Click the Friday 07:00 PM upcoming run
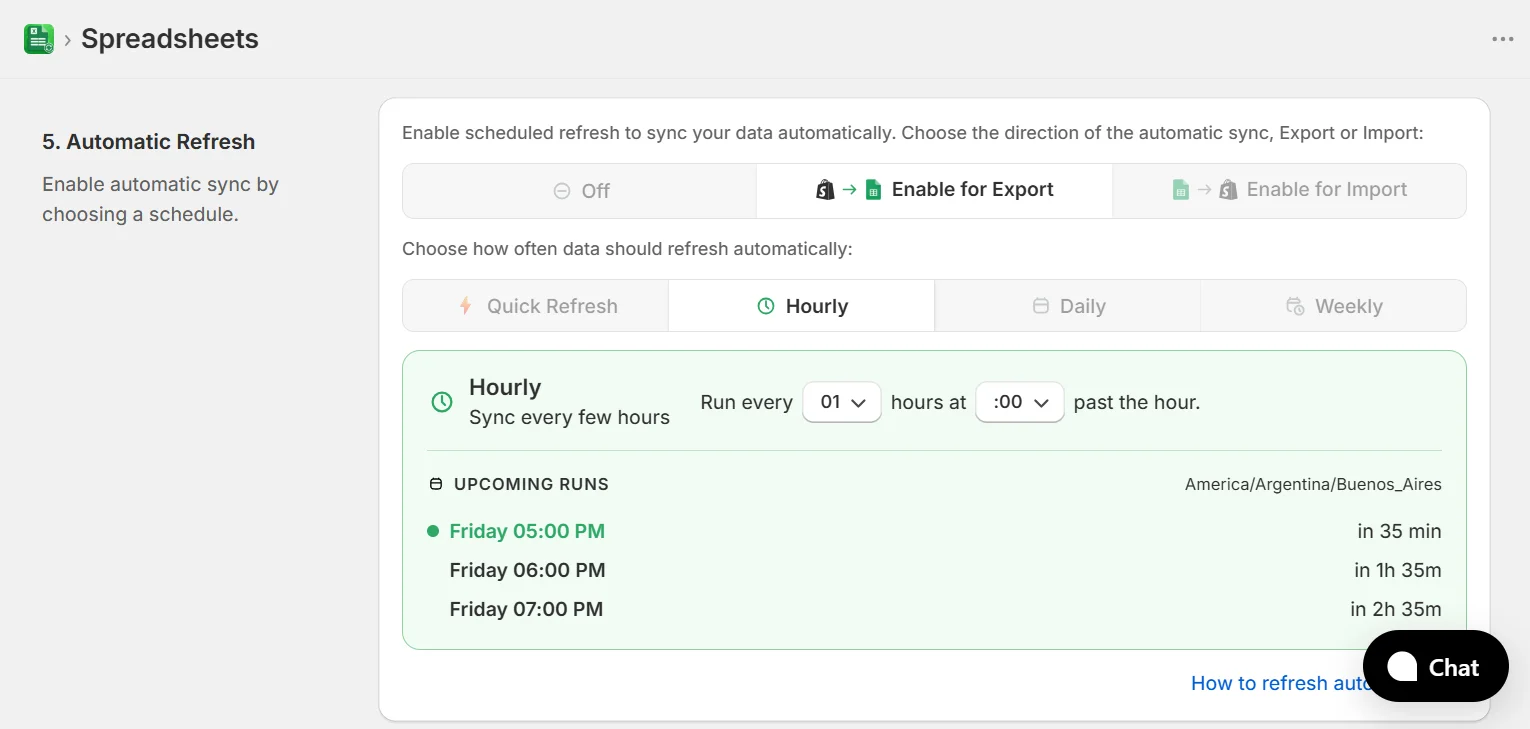Image resolution: width=1530 pixels, height=729 pixels. (526, 609)
